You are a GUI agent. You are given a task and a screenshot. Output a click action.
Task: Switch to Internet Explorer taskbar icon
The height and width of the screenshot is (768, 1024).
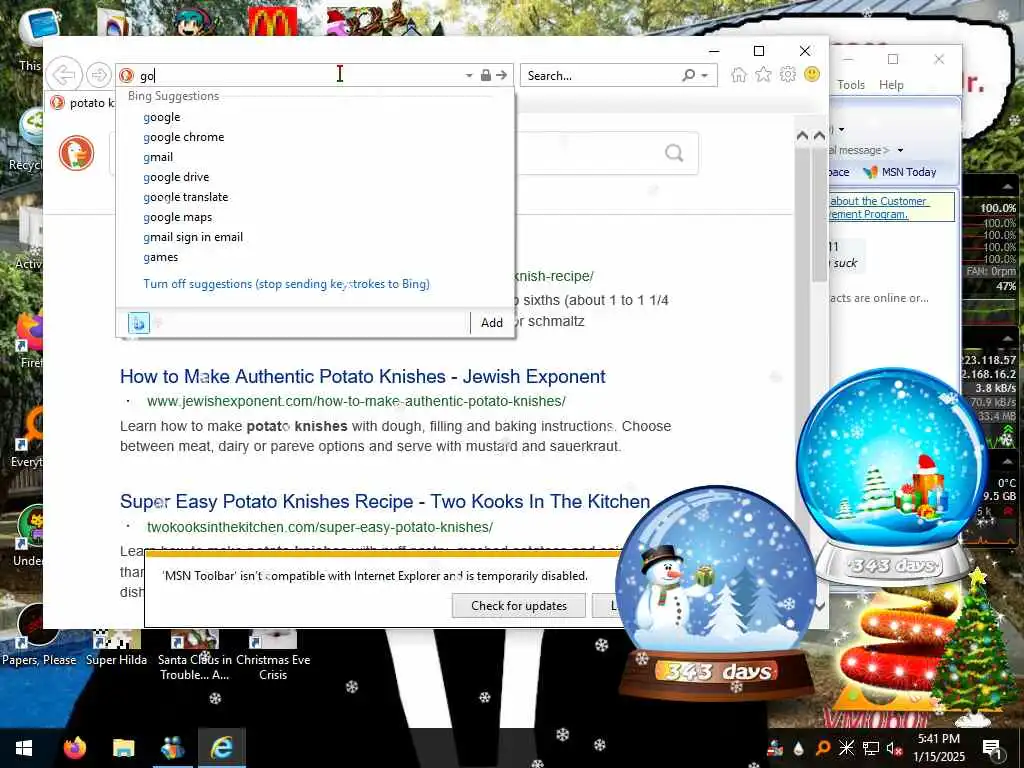coord(221,748)
